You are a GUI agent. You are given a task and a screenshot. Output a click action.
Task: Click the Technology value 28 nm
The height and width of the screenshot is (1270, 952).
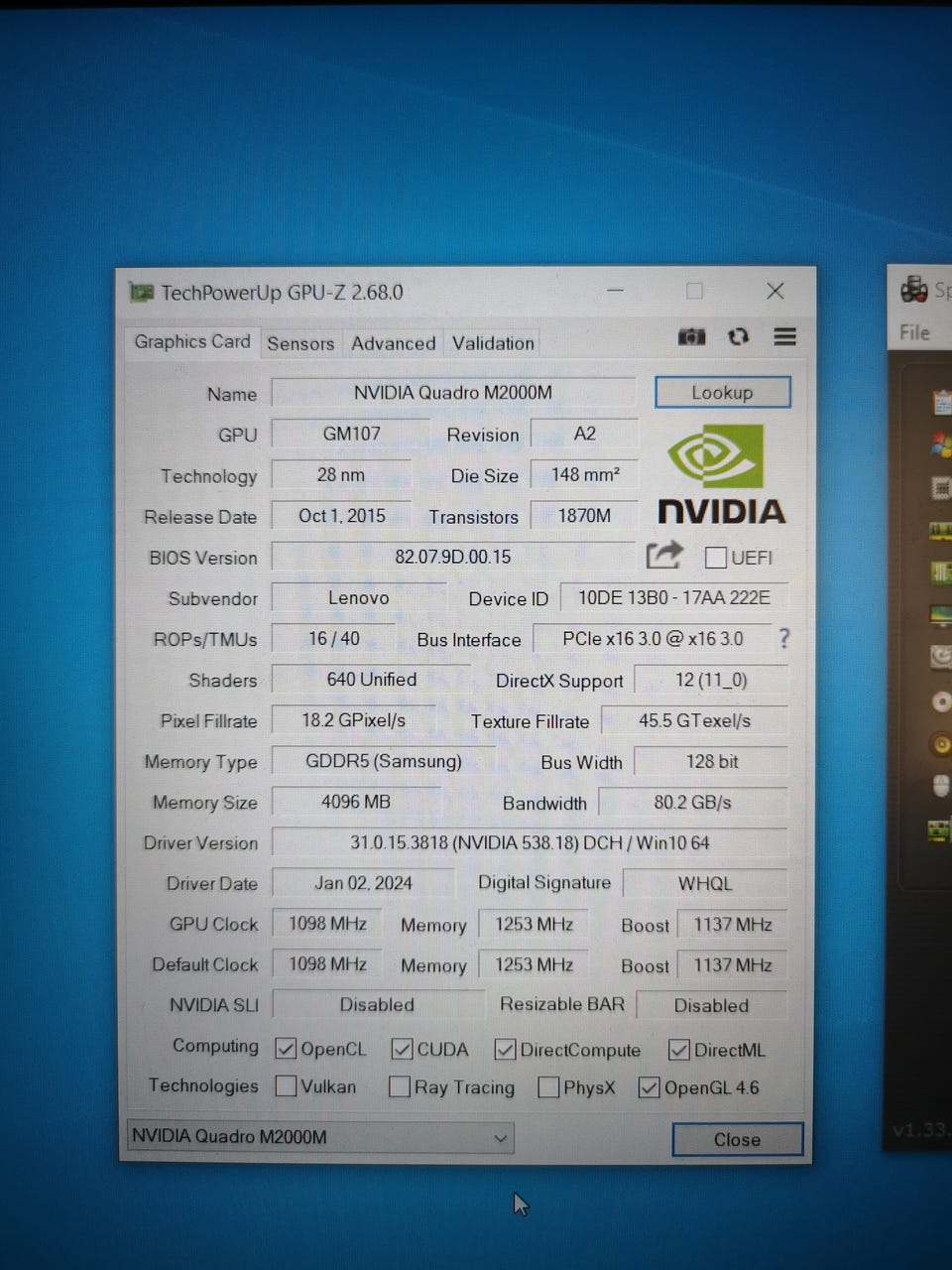pos(341,474)
